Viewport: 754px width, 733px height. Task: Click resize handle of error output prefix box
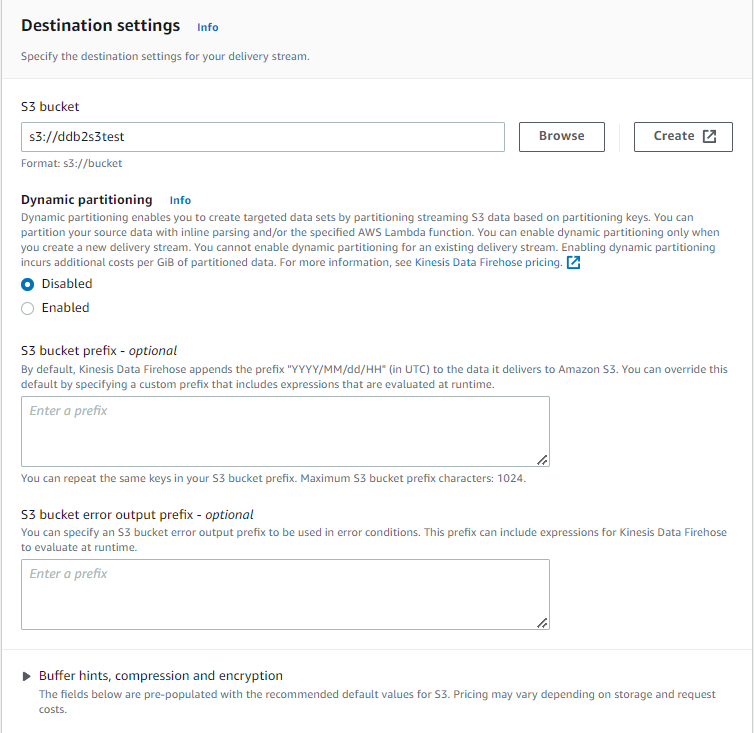point(542,622)
